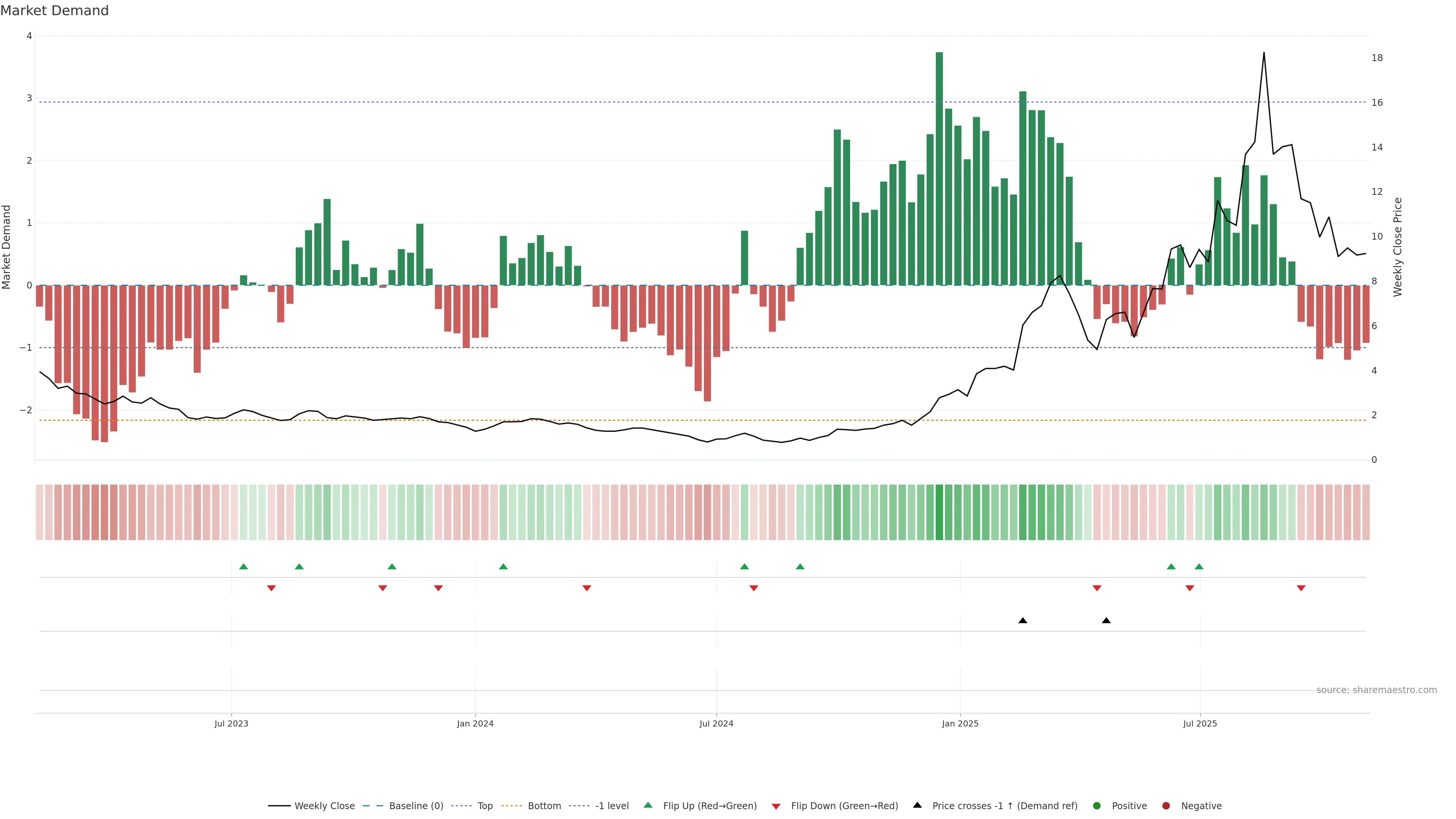Click the Market Demand chart title

pyautogui.click(x=54, y=11)
